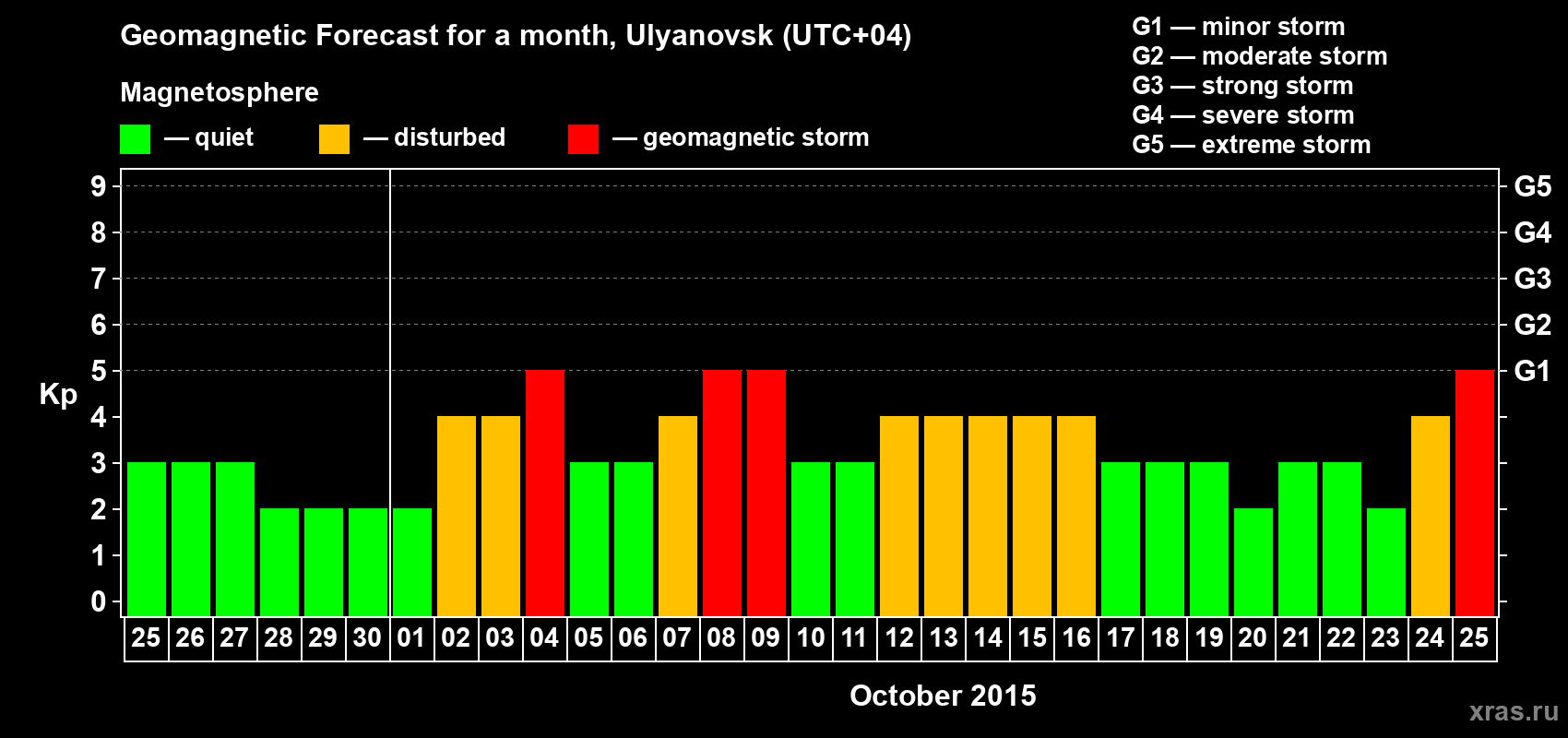Click the green bar above date 20
Viewport: 1568px width, 738px height.
1253,562
